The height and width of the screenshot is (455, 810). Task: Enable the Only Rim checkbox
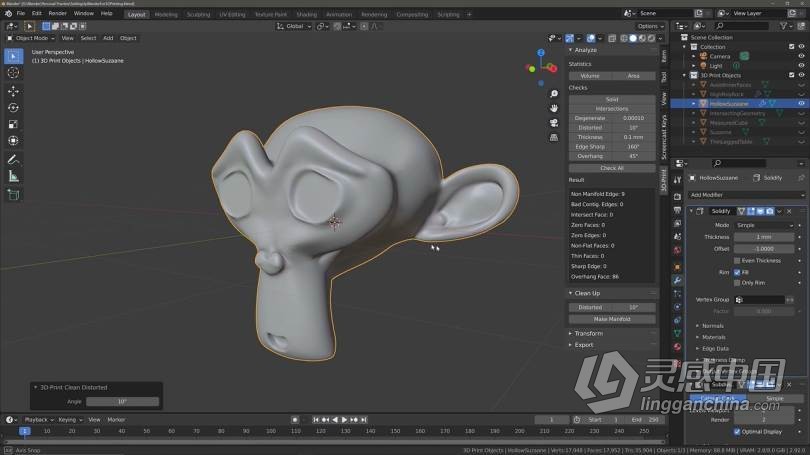point(737,283)
